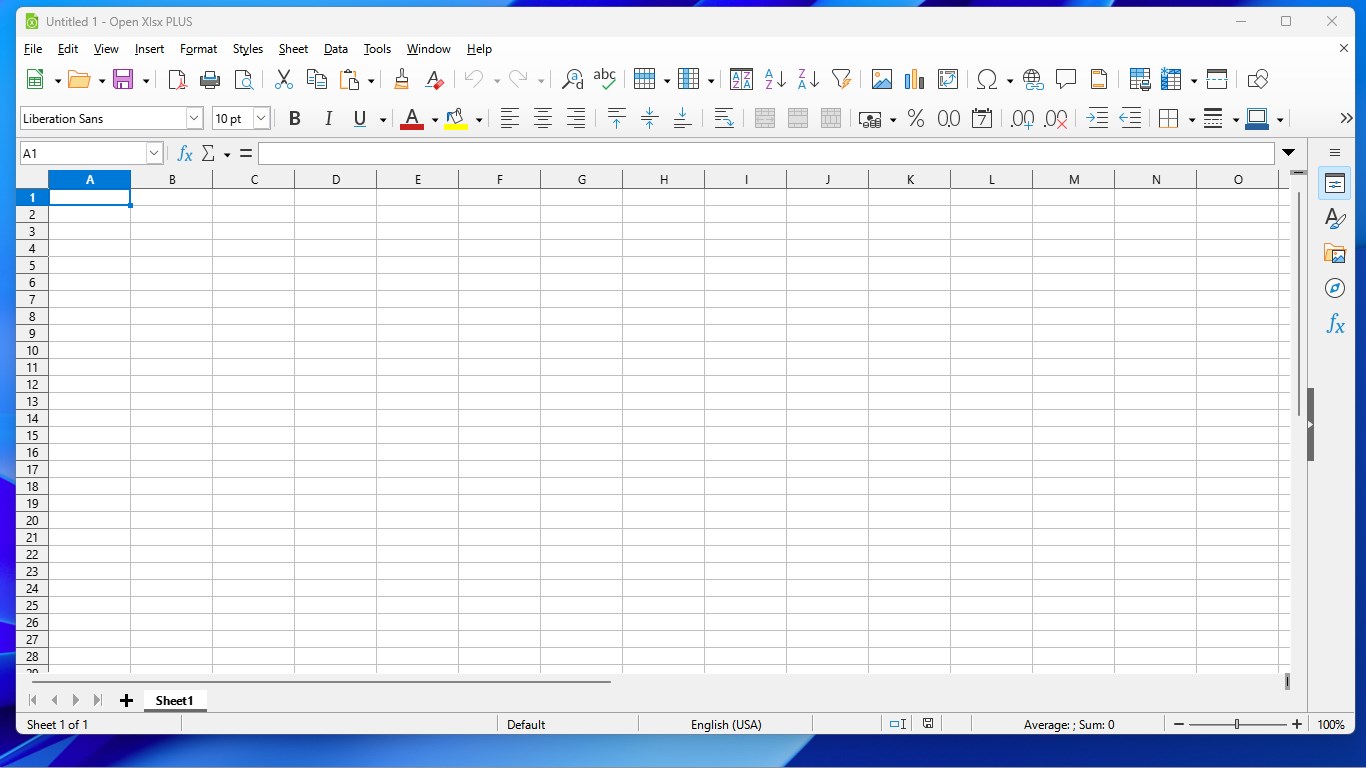Expand the font color dropdown arrow
The width and height of the screenshot is (1366, 768).
pyautogui.click(x=434, y=118)
